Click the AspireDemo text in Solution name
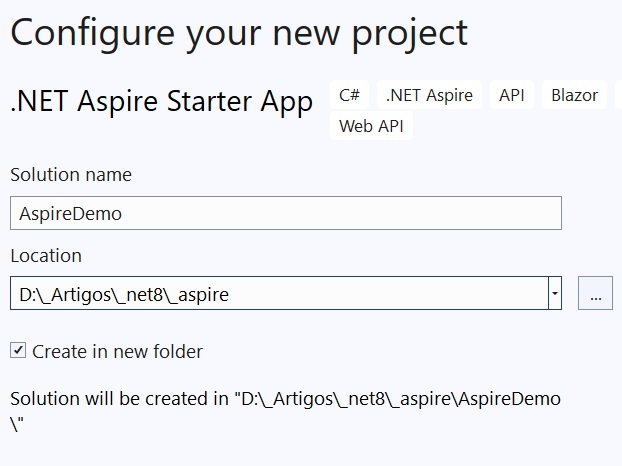The image size is (622, 466). tap(71, 214)
